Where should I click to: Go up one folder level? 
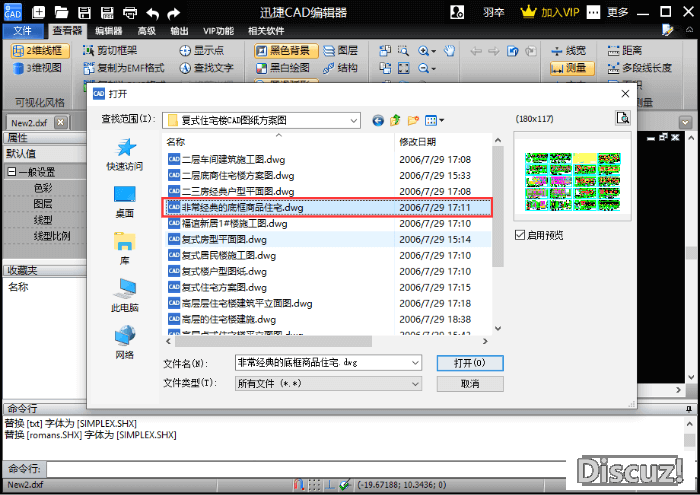click(x=396, y=120)
